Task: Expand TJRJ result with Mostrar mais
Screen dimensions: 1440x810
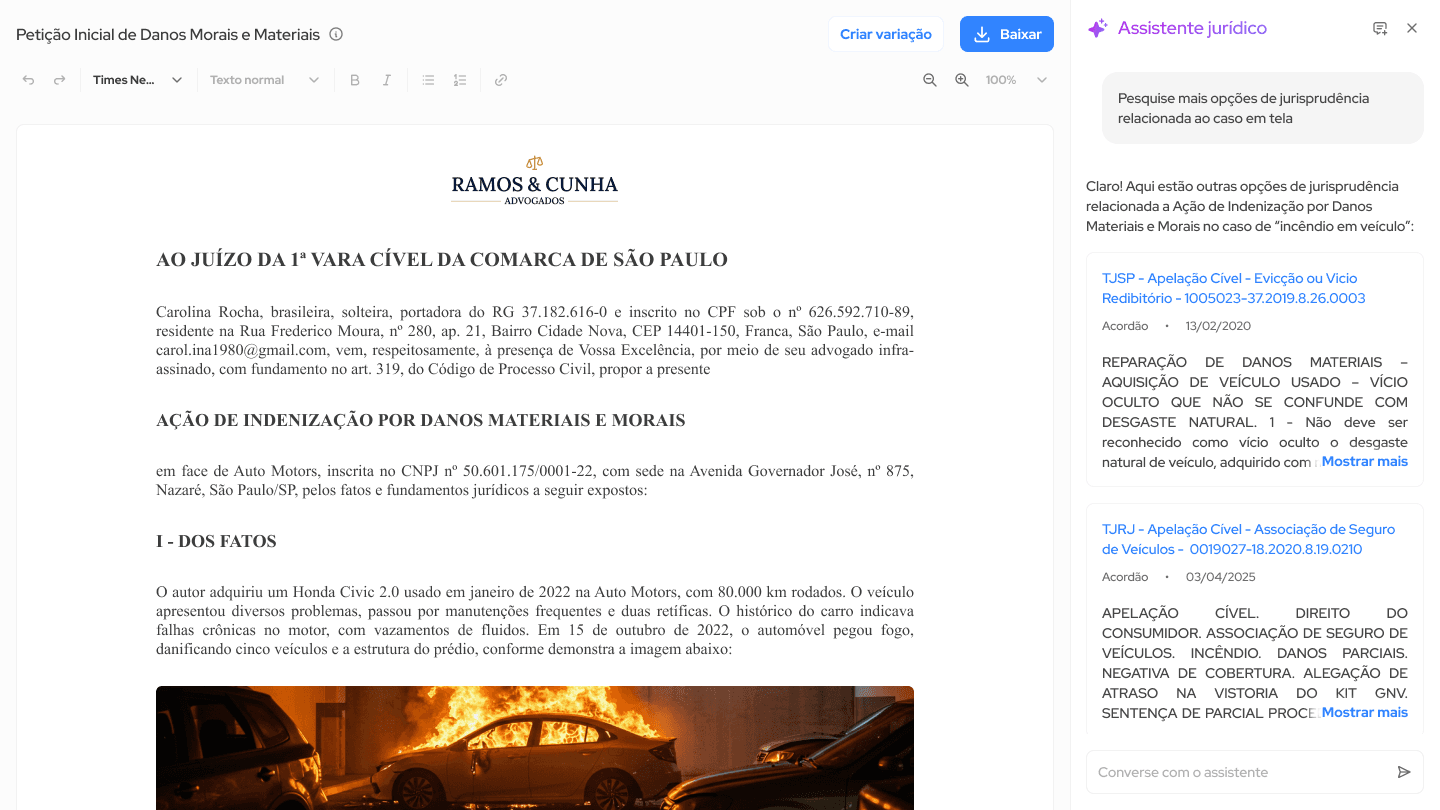Action: [1364, 712]
